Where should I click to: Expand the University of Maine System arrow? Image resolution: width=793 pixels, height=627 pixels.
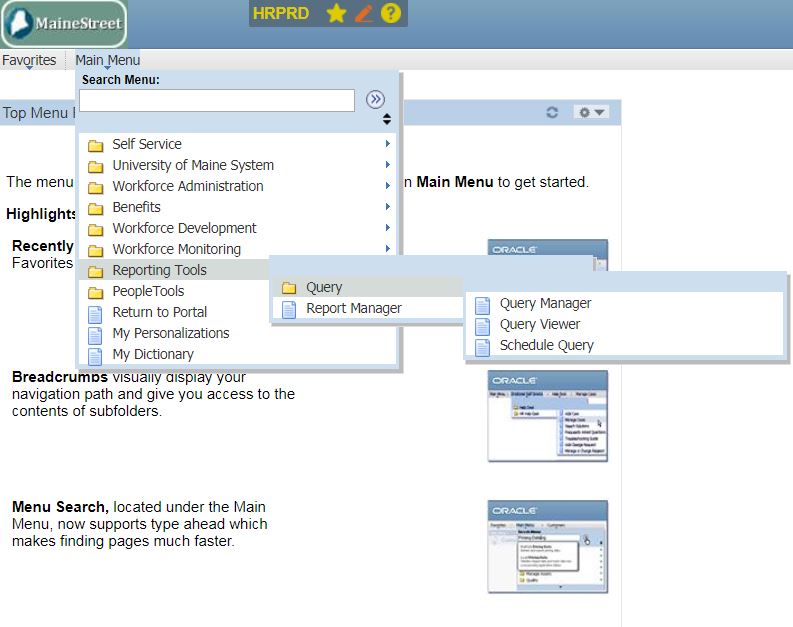(387, 164)
